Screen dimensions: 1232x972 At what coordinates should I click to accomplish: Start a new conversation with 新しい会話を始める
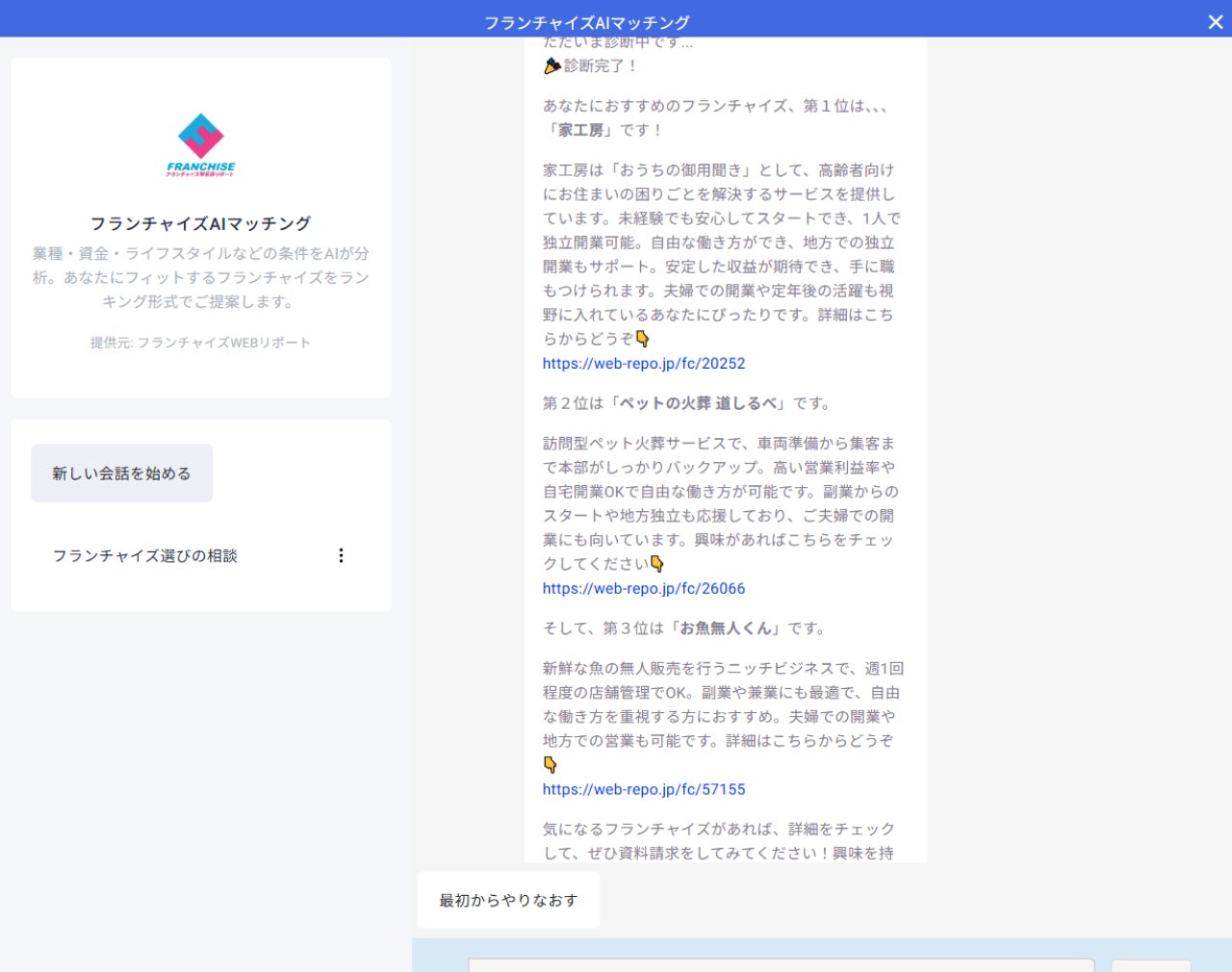122,473
